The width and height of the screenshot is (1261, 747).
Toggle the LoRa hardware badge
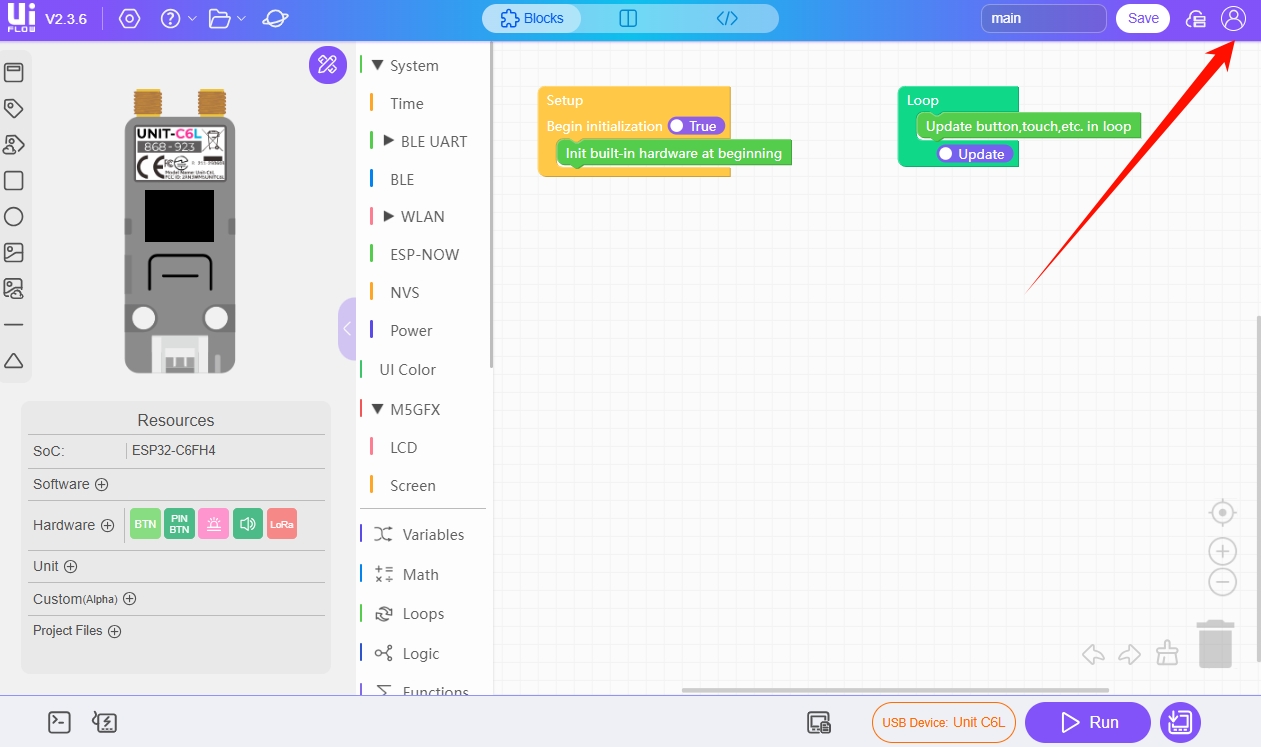(281, 524)
